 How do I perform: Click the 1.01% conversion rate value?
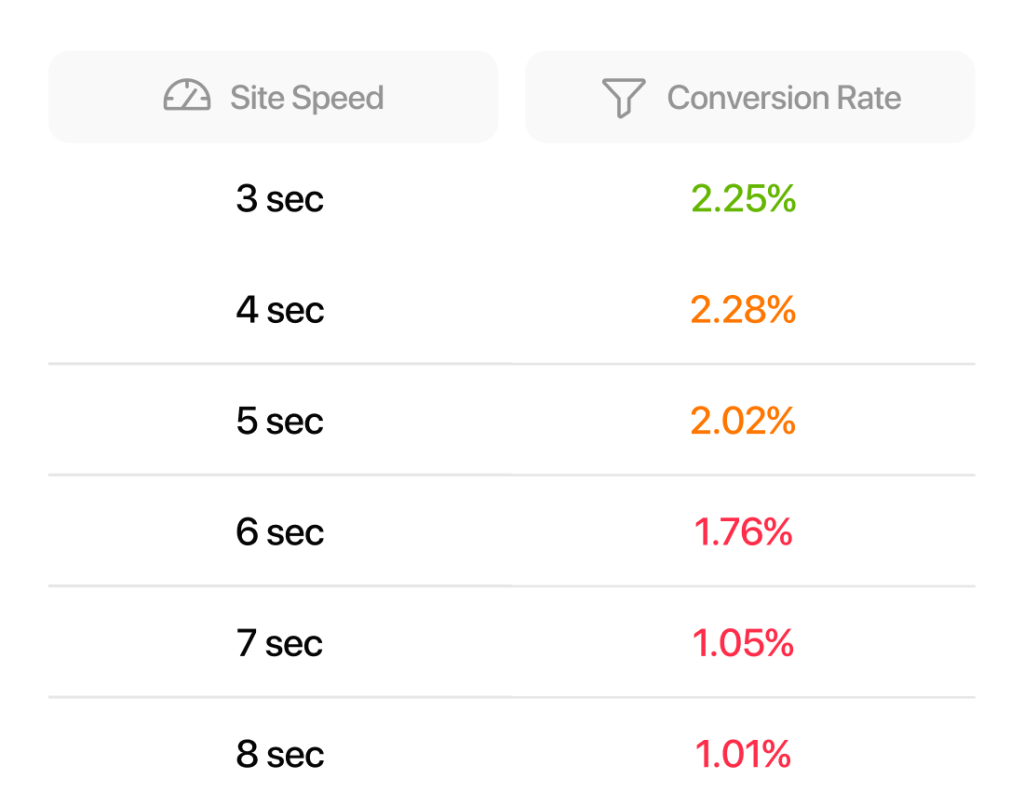pos(743,754)
